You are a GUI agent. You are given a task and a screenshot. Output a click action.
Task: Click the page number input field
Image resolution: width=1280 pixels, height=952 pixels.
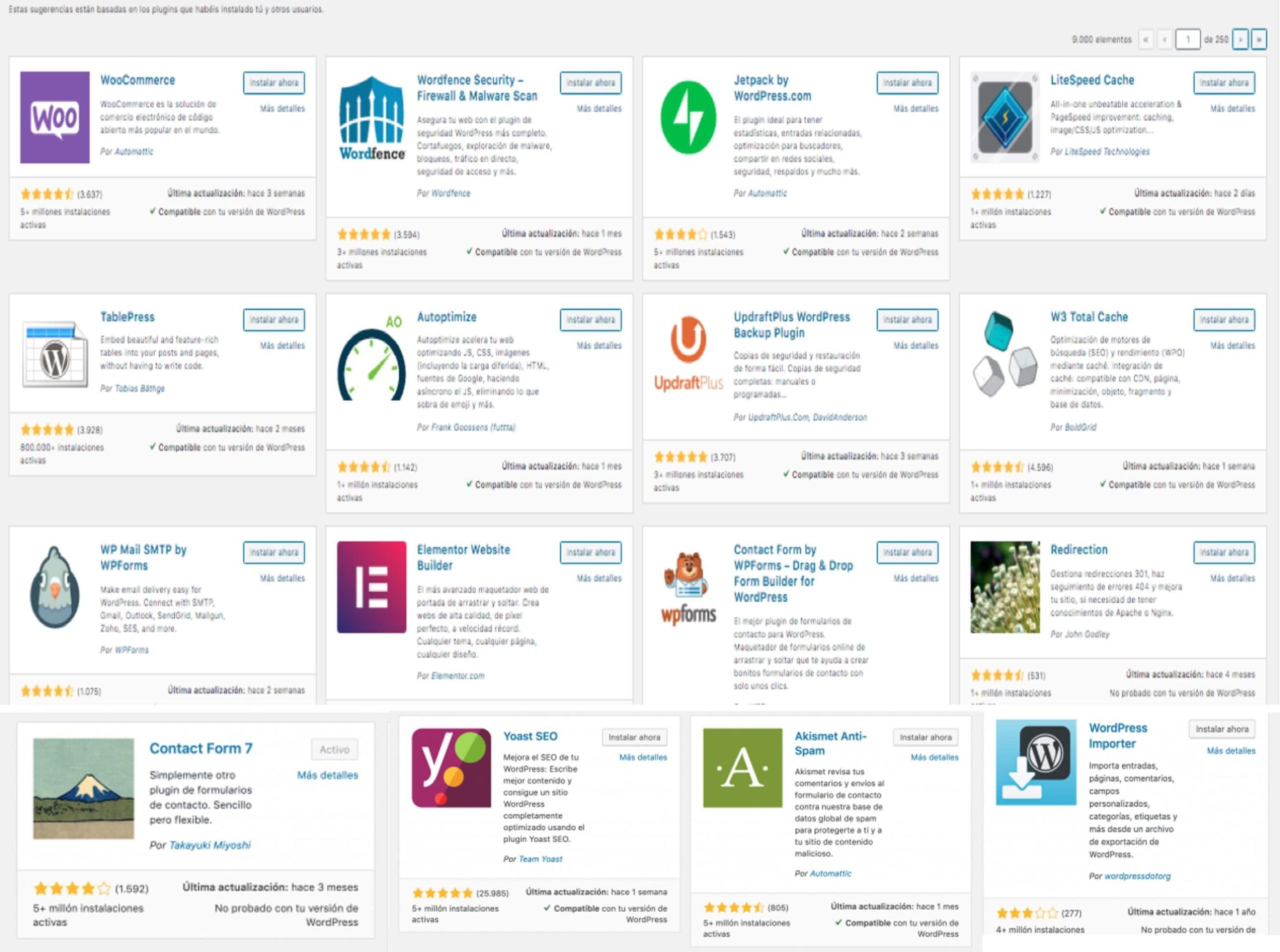coord(1188,40)
